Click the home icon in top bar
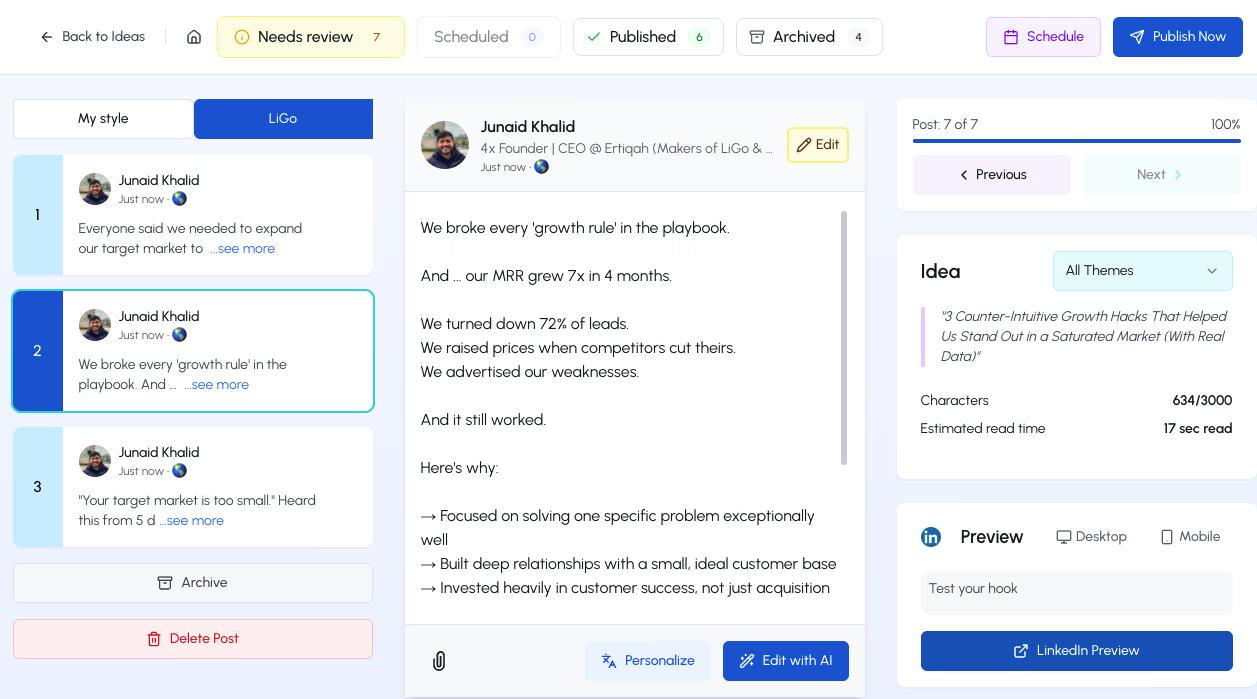 (194, 37)
